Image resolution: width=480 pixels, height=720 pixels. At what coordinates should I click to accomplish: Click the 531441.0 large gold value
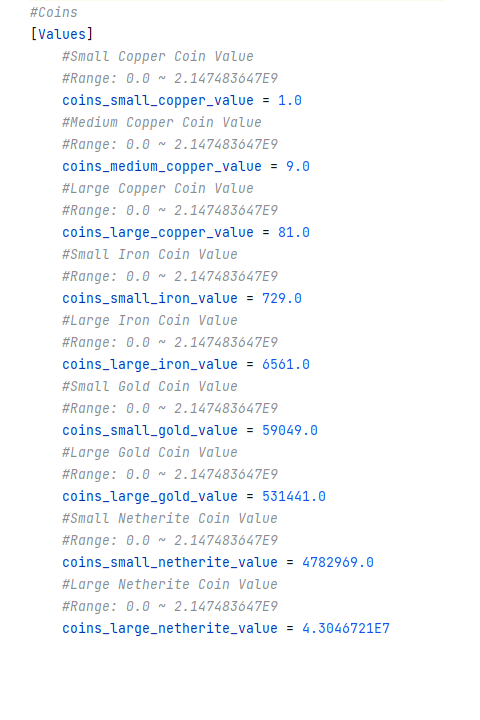point(294,497)
